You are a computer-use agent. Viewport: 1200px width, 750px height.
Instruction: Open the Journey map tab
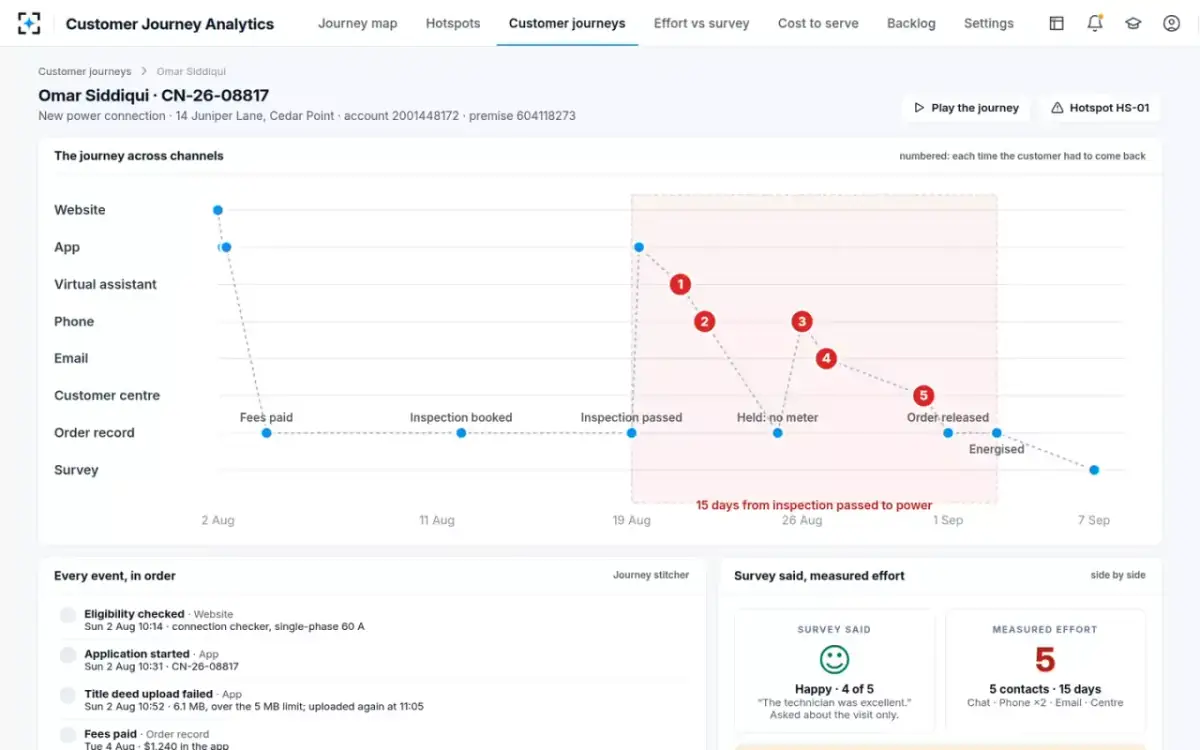click(357, 23)
